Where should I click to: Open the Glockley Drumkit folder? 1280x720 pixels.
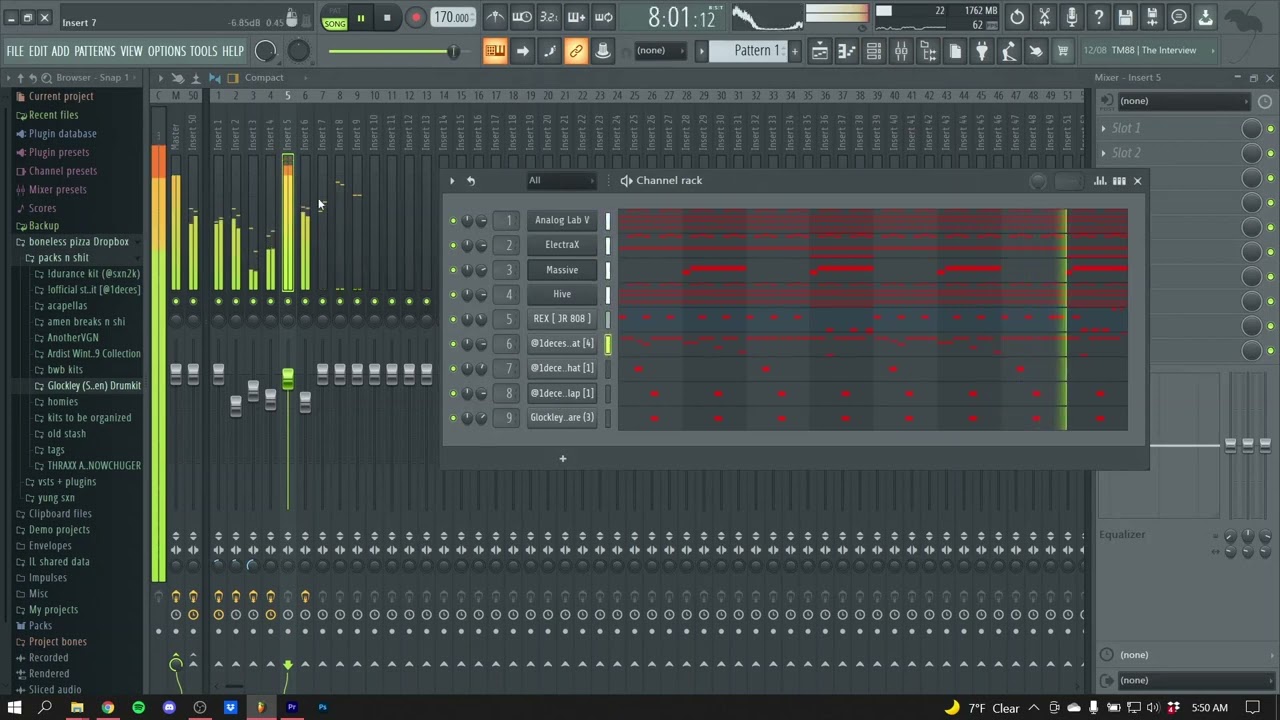point(93,386)
